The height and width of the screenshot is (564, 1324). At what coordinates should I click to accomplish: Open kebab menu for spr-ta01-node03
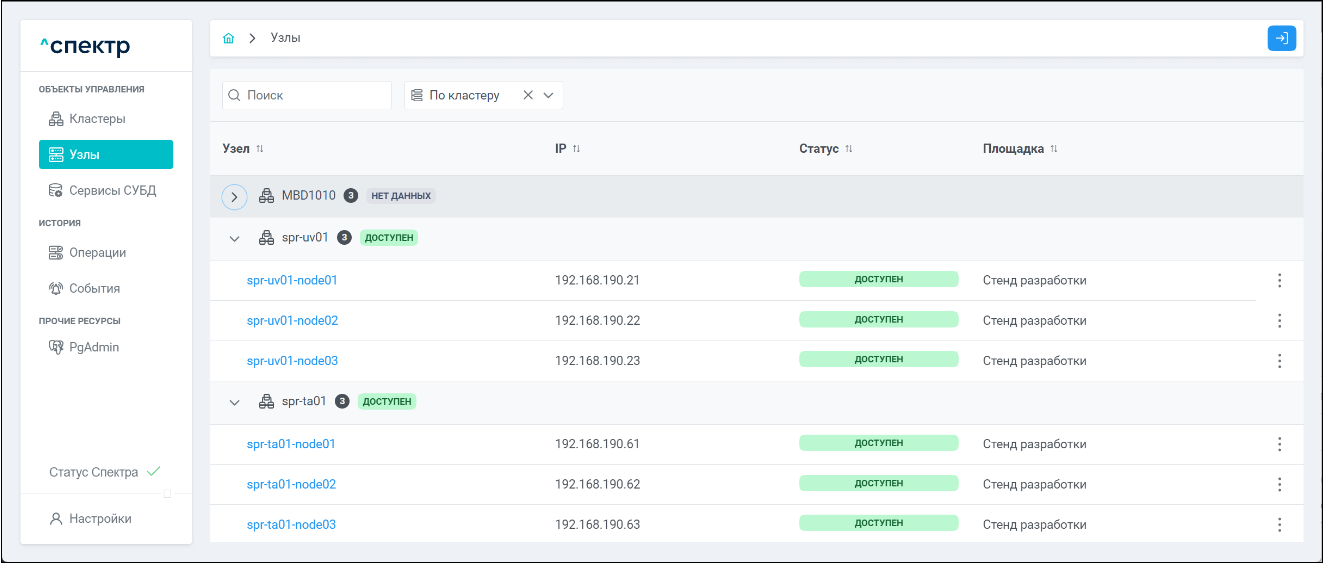[1279, 525]
